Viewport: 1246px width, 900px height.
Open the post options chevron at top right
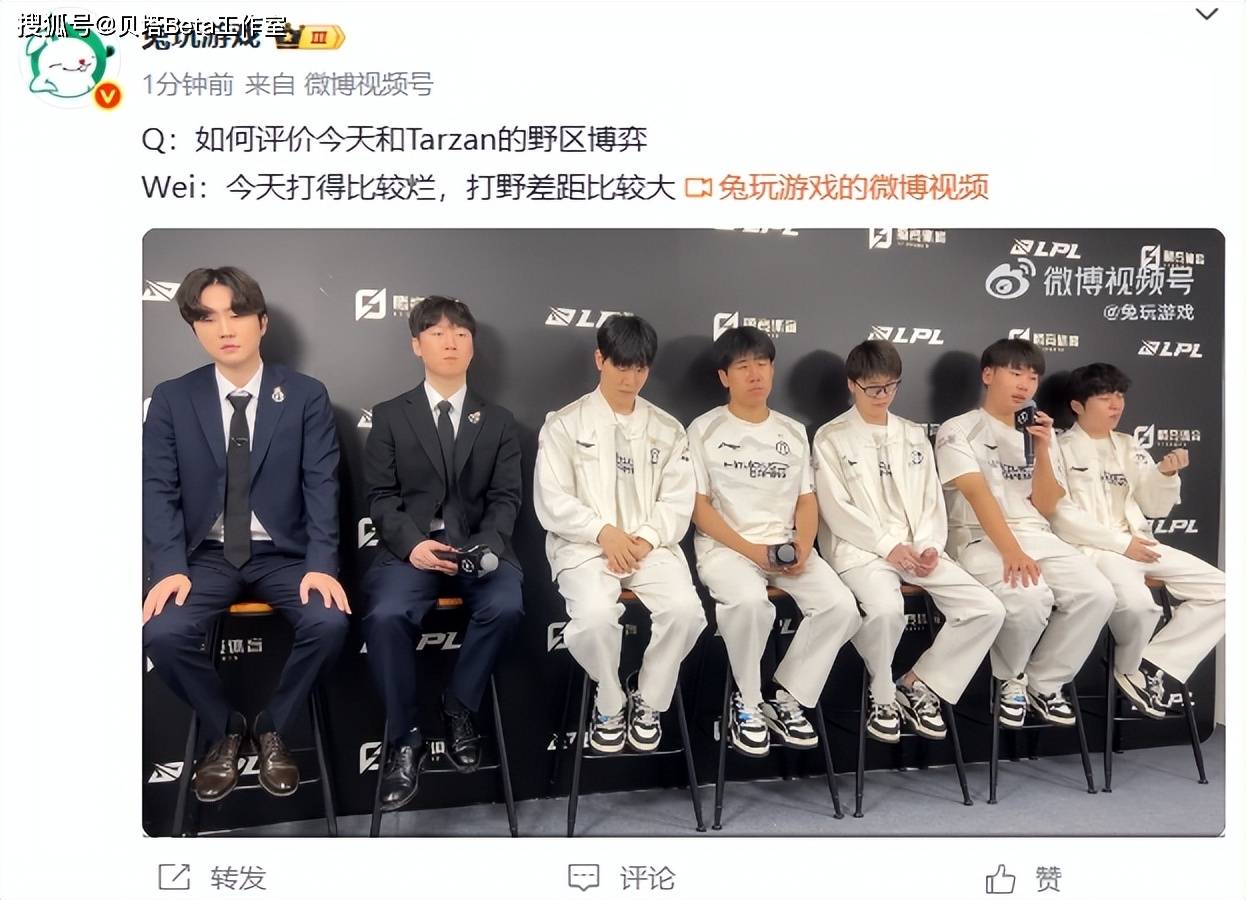pos(1207,14)
